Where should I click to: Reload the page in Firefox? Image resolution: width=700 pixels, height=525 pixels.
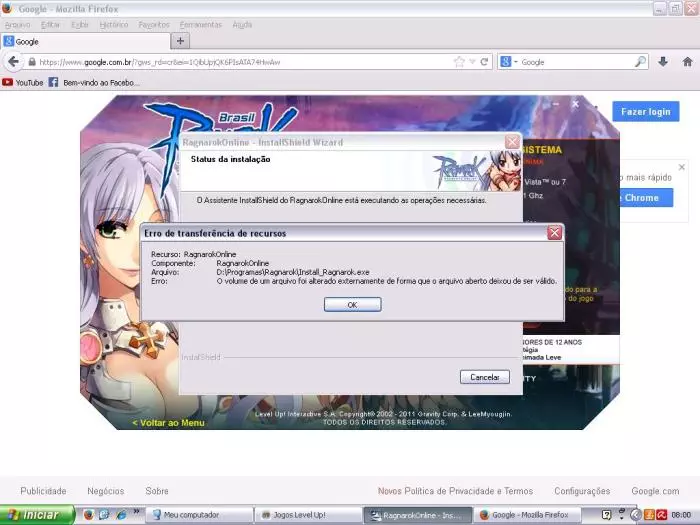484,62
